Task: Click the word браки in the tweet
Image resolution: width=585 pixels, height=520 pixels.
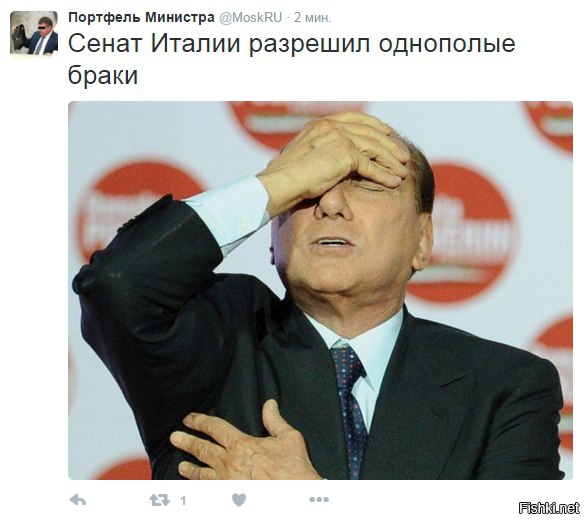Action: click(x=103, y=75)
